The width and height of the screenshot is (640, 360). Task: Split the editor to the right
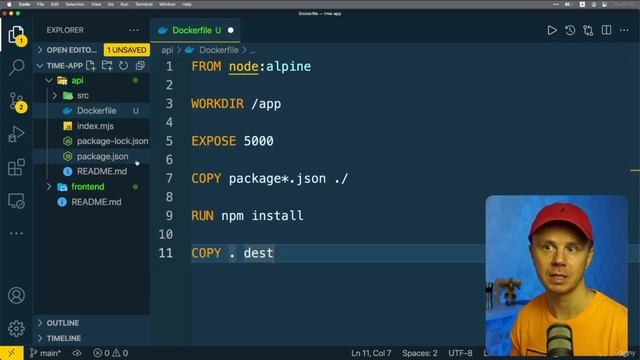[606, 30]
